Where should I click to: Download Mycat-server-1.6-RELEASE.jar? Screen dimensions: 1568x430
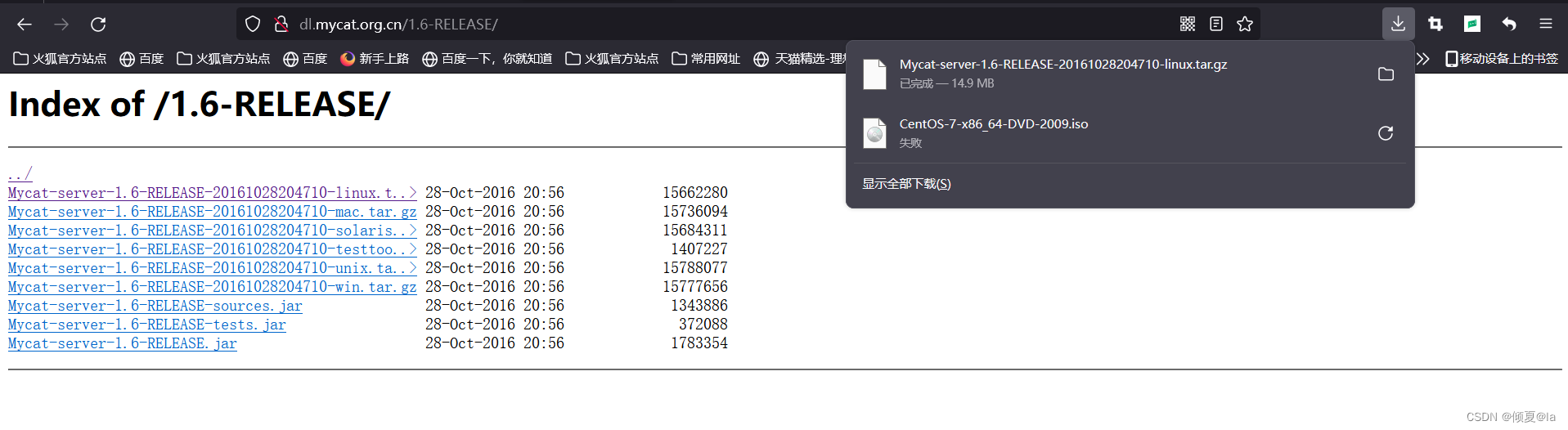[x=123, y=343]
